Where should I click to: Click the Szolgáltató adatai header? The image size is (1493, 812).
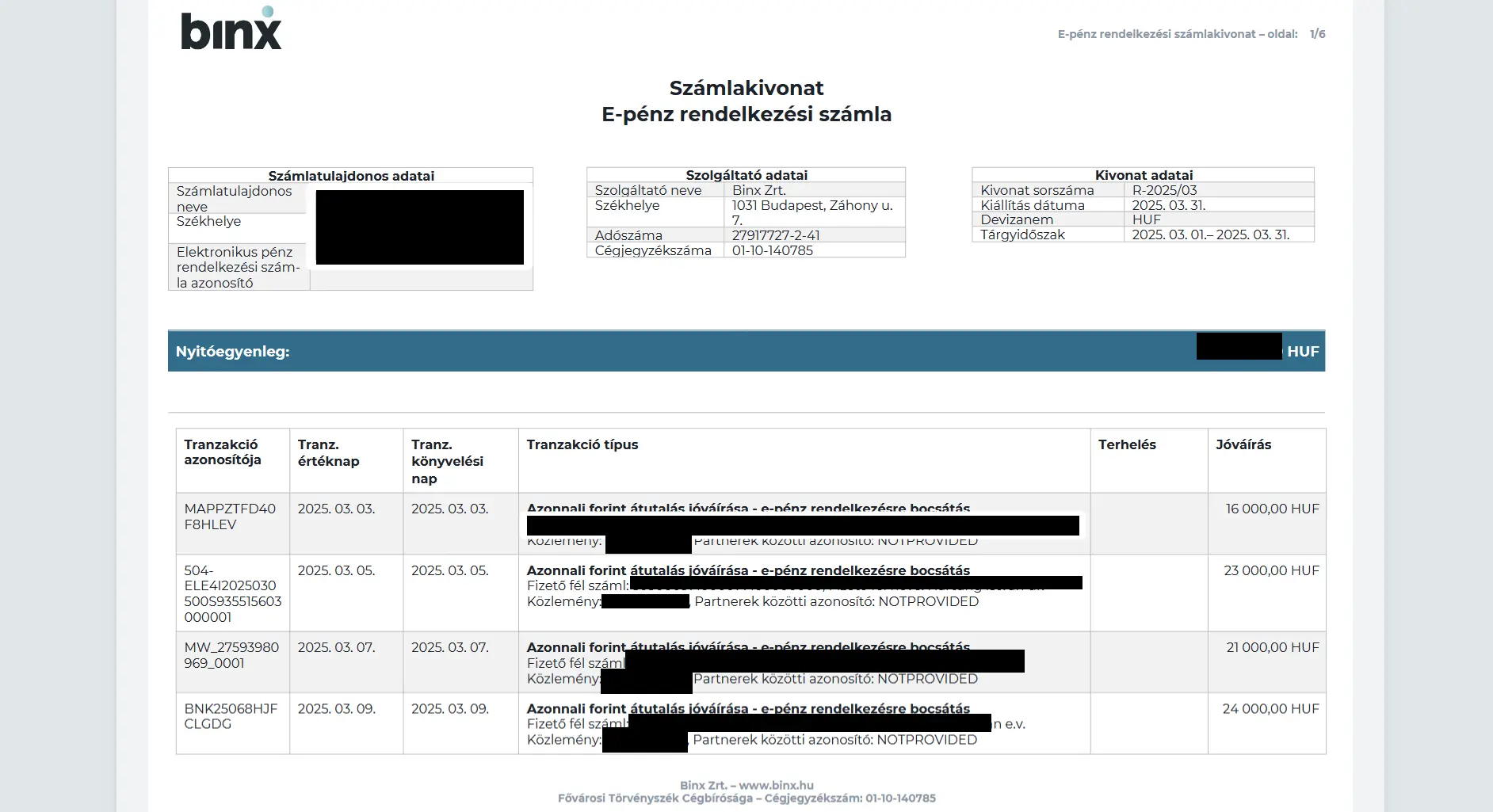coord(745,175)
